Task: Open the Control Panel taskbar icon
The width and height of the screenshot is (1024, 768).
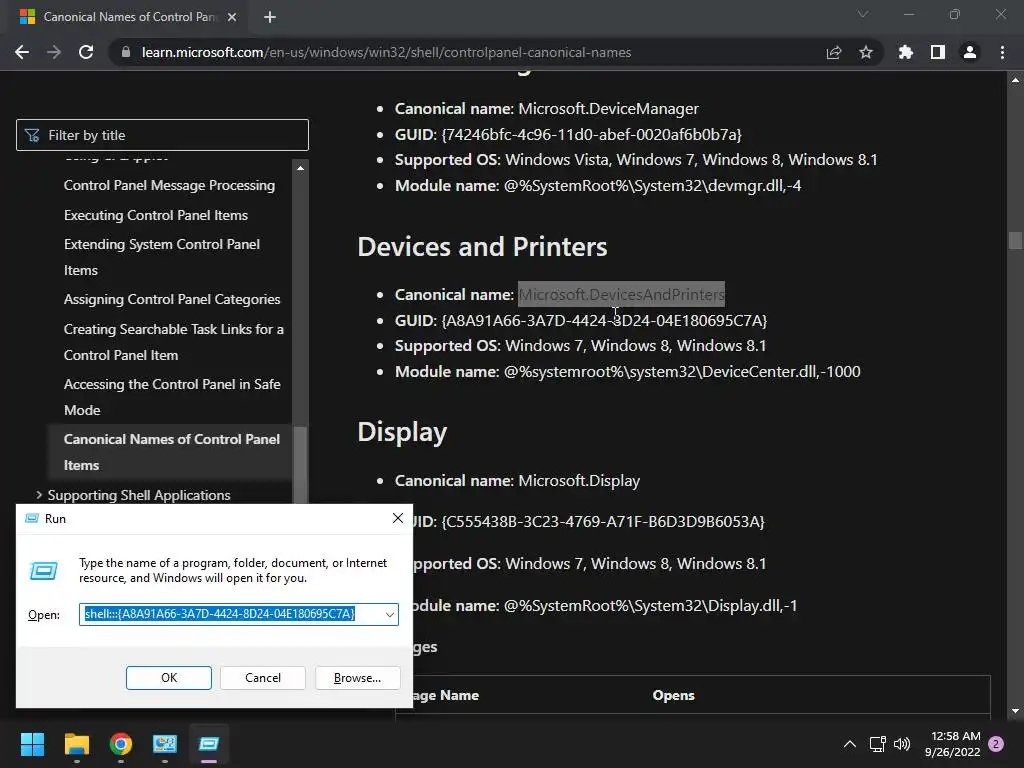Action: (x=165, y=744)
